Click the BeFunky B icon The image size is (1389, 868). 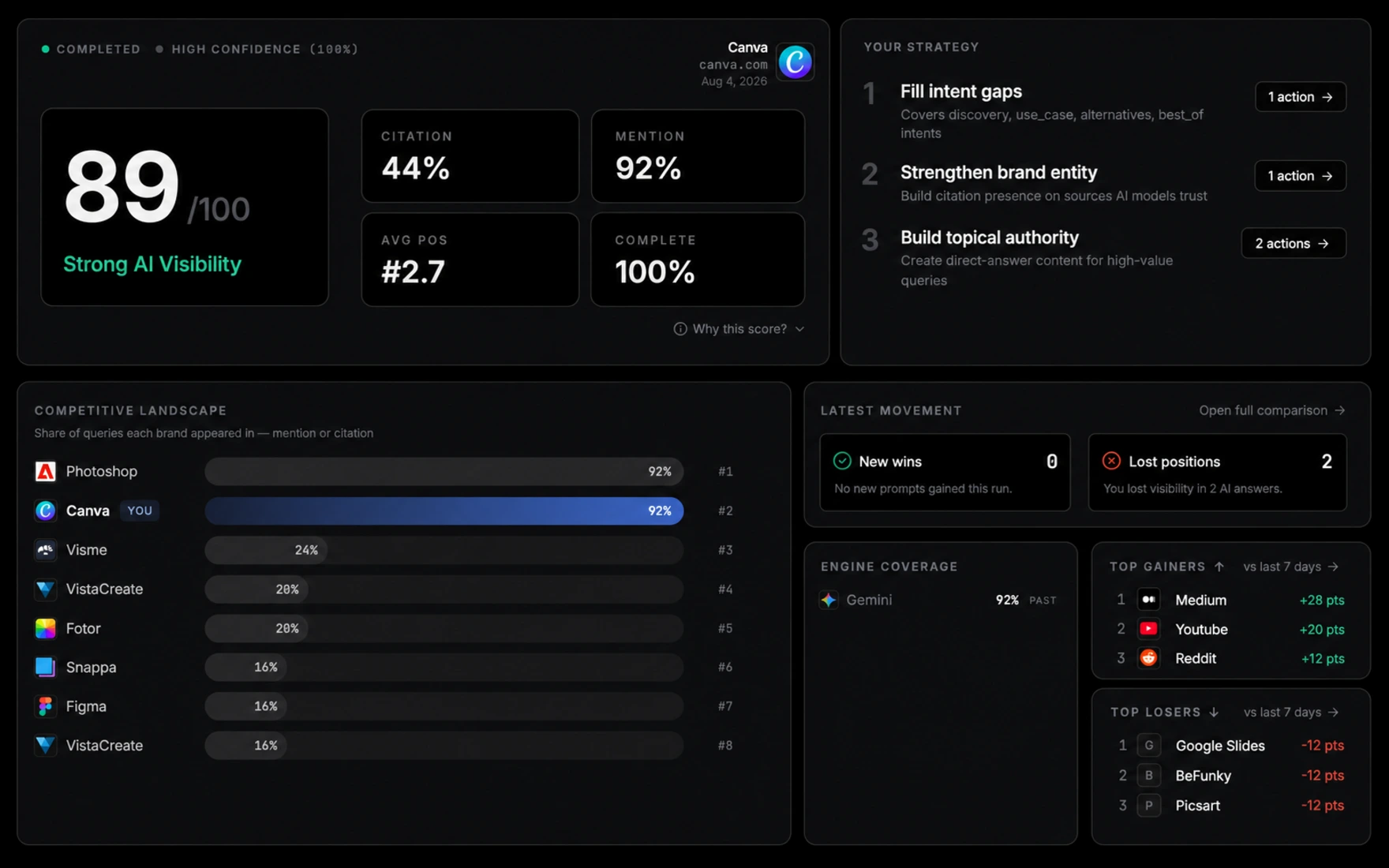pyautogui.click(x=1149, y=776)
